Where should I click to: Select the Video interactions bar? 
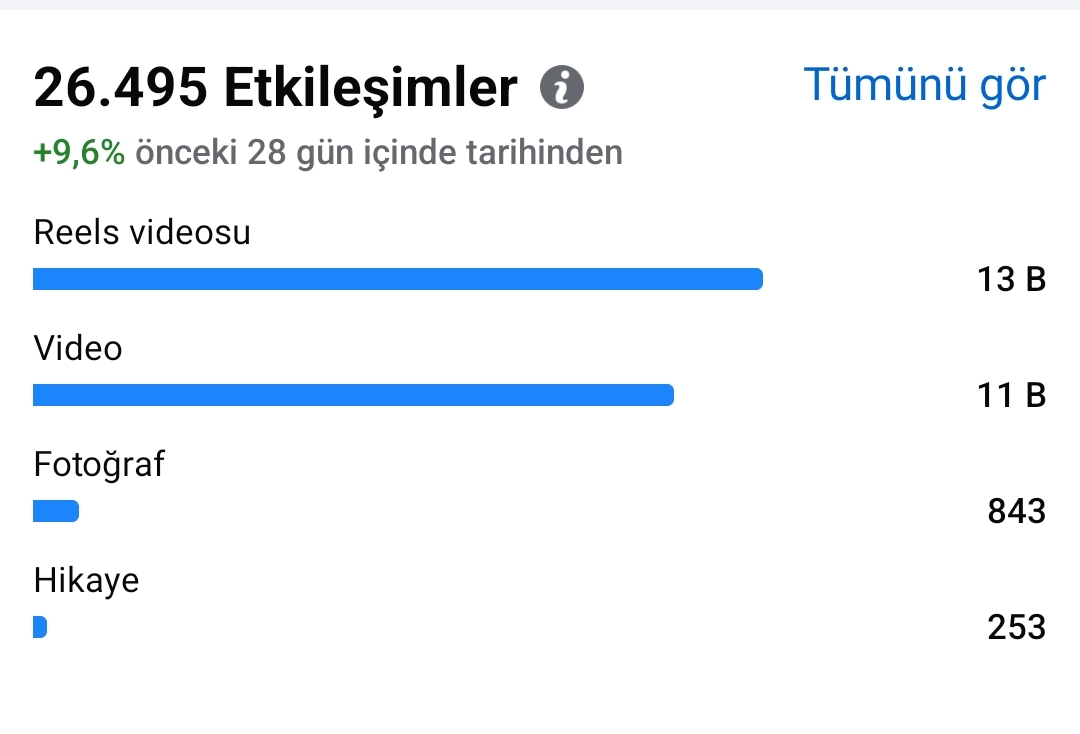353,395
